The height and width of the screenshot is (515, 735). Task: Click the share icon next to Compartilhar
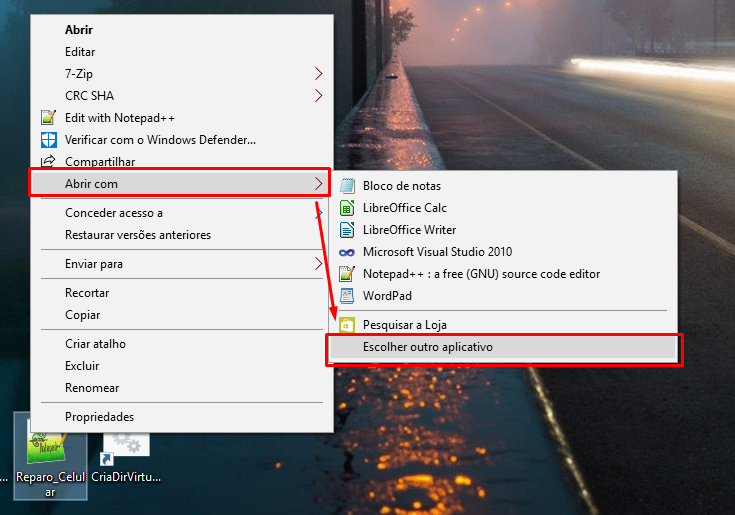48,161
